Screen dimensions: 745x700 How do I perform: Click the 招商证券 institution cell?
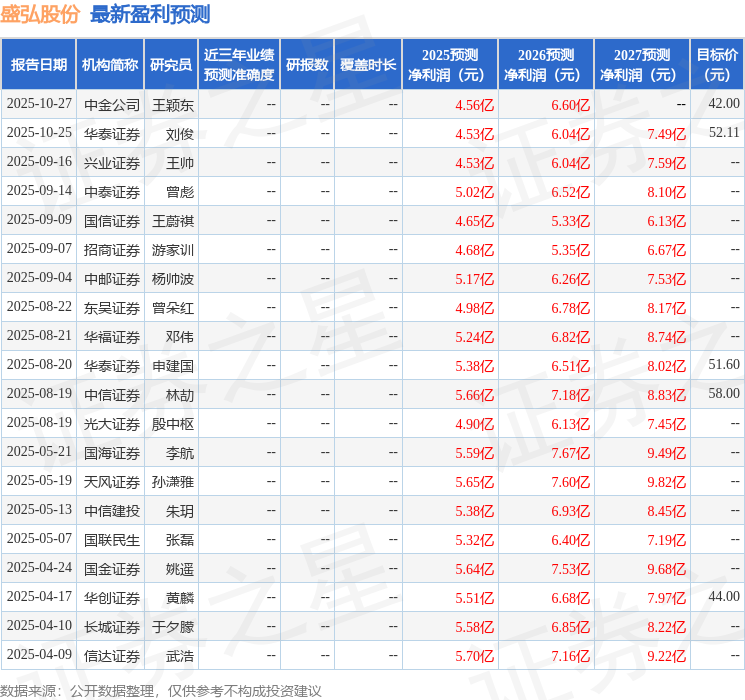click(112, 250)
